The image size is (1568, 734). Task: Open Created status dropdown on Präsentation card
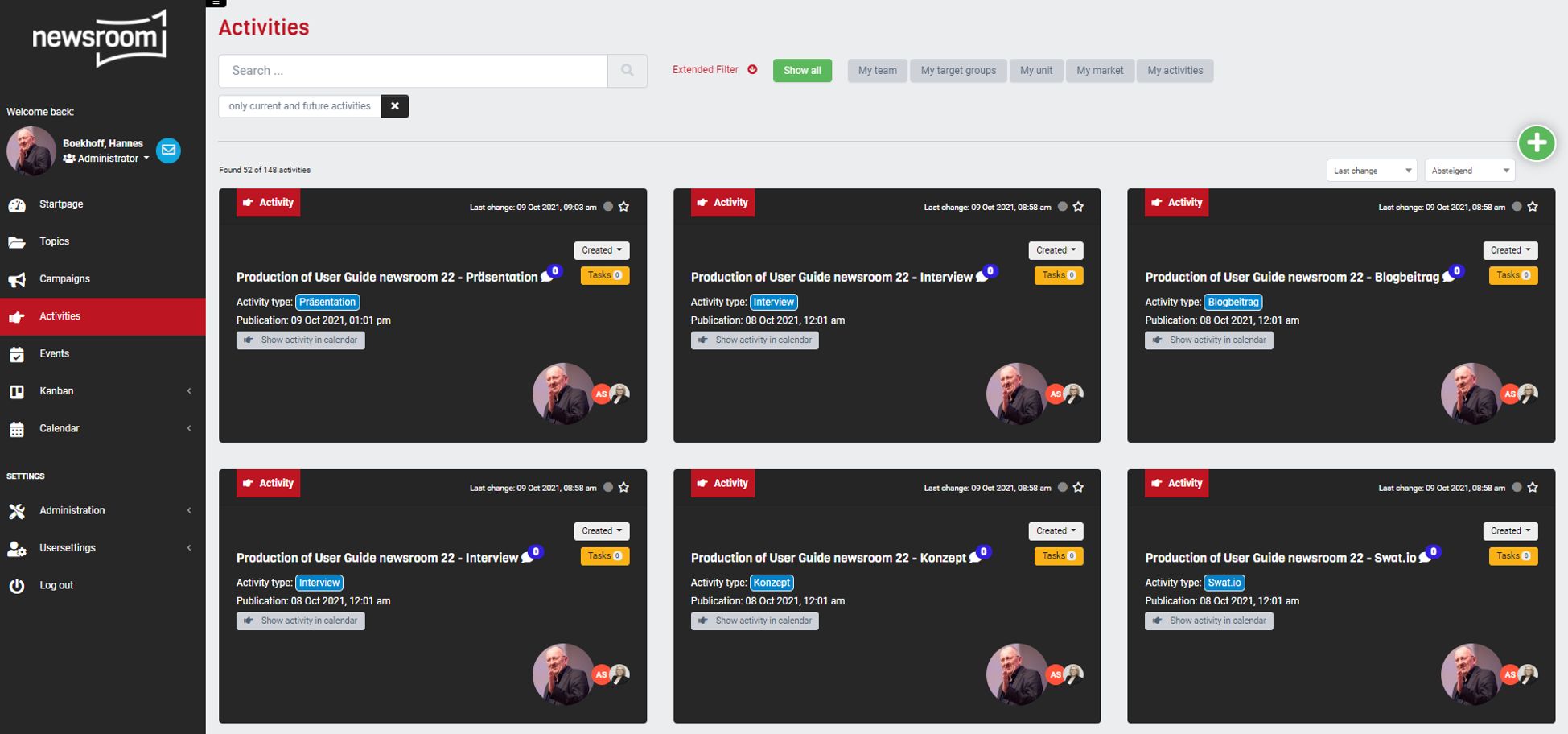pyautogui.click(x=602, y=250)
